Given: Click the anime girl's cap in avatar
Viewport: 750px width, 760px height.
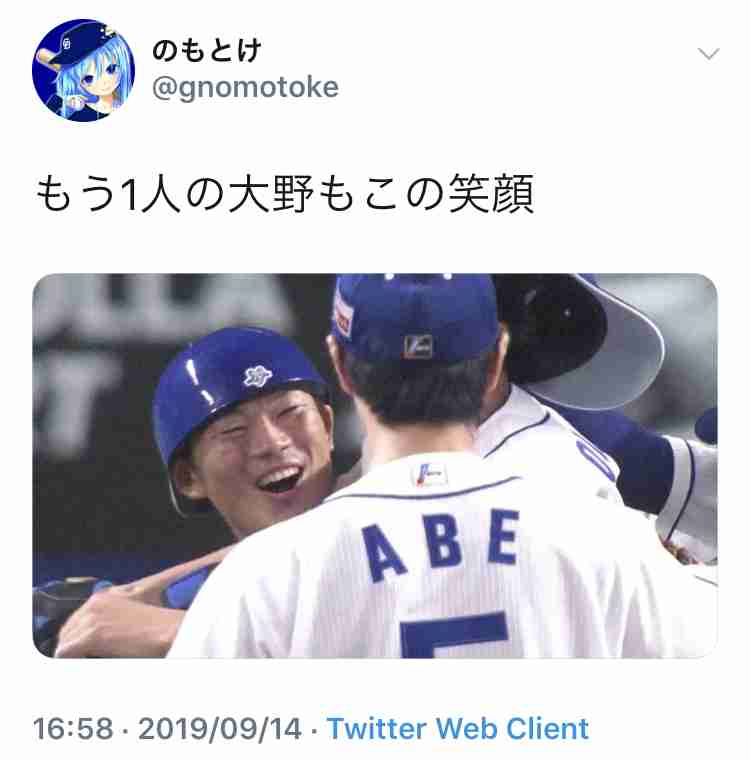Looking at the screenshot, I should 78,46.
